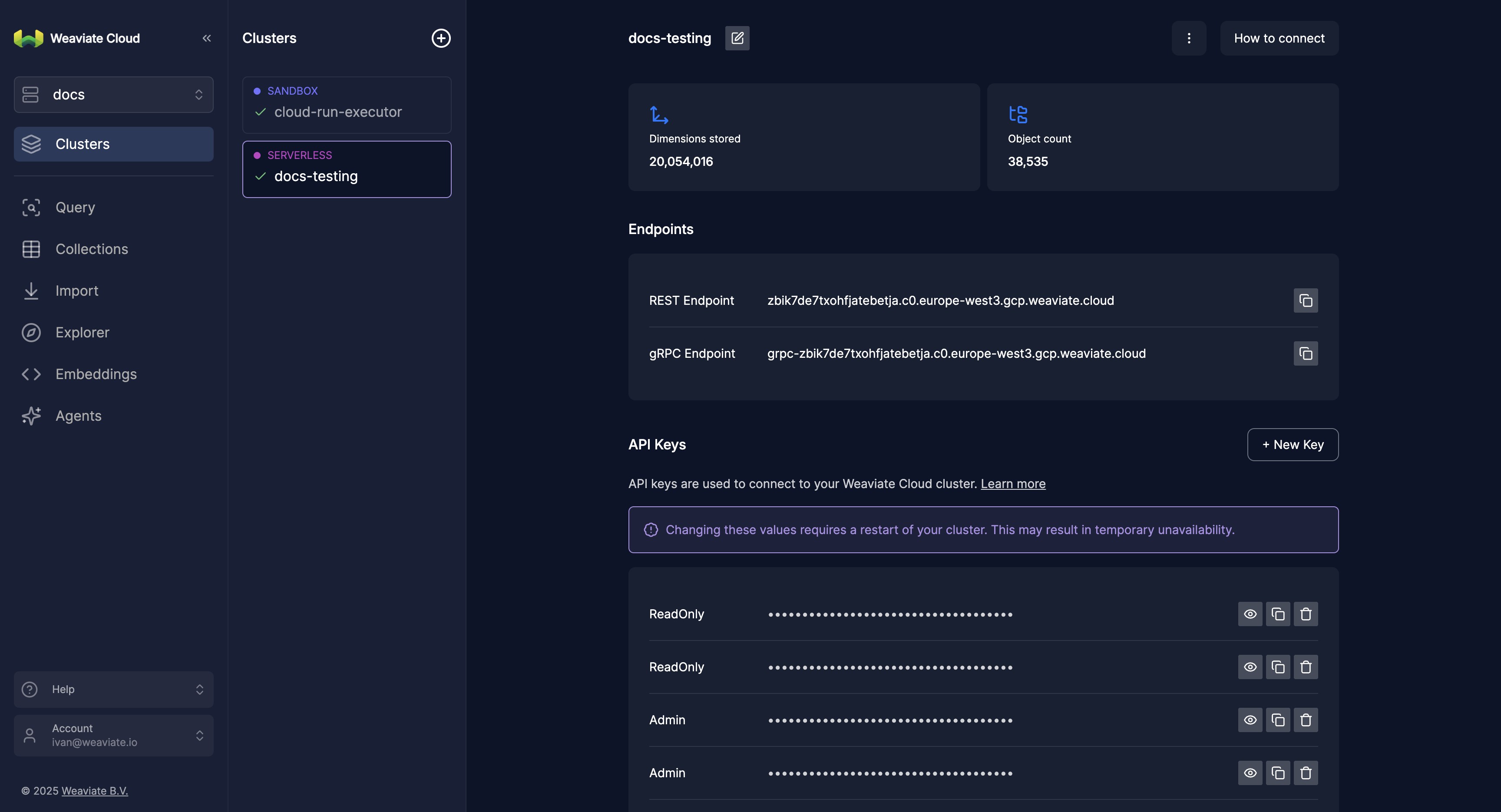Expand the Account ivan@weaviate.io menu
The image size is (1501, 812).
(114, 735)
